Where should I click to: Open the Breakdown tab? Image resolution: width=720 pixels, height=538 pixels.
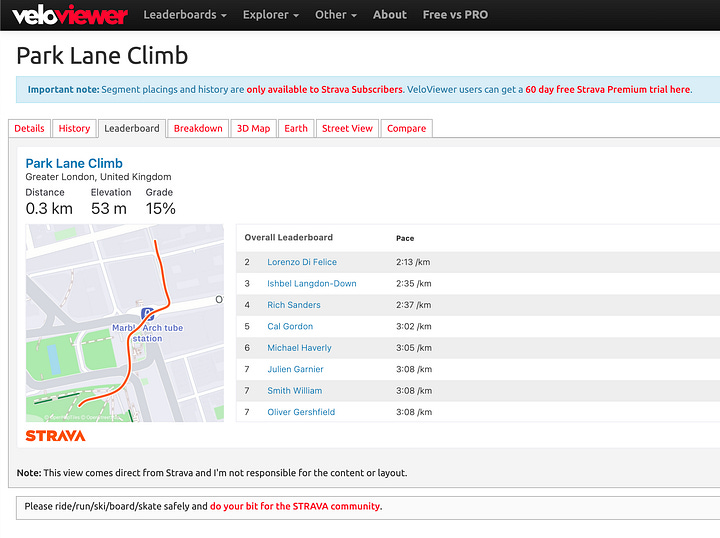198,129
